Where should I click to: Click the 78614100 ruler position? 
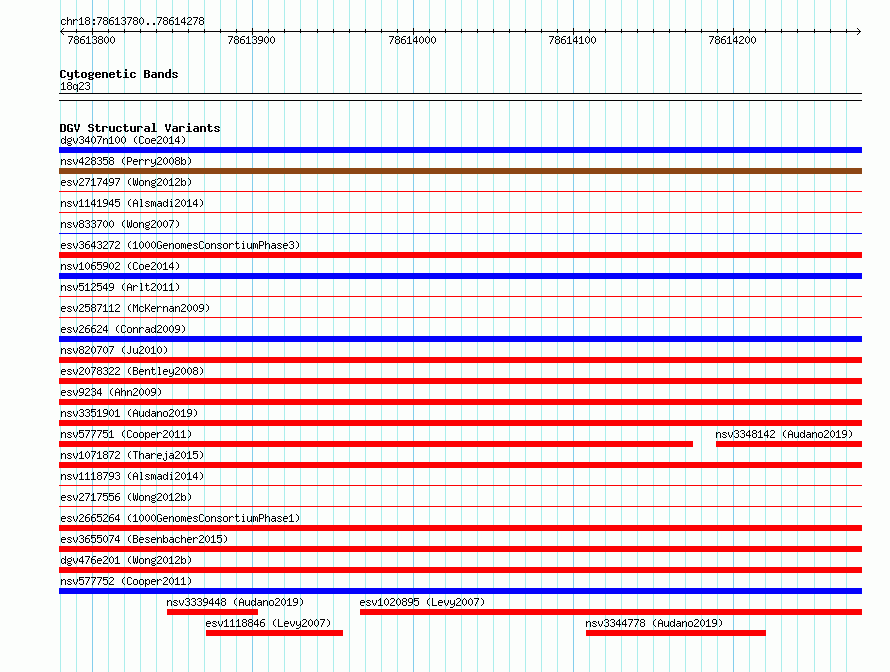(573, 40)
